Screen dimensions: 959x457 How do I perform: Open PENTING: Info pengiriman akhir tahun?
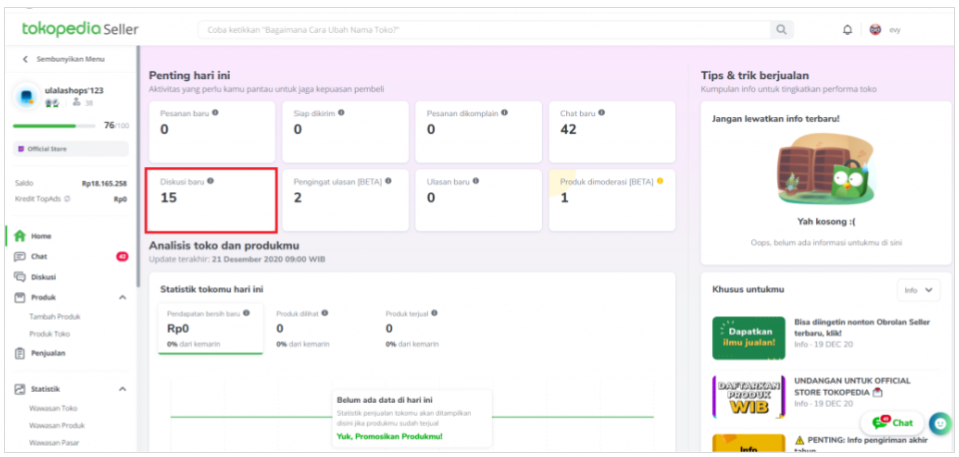point(861,445)
